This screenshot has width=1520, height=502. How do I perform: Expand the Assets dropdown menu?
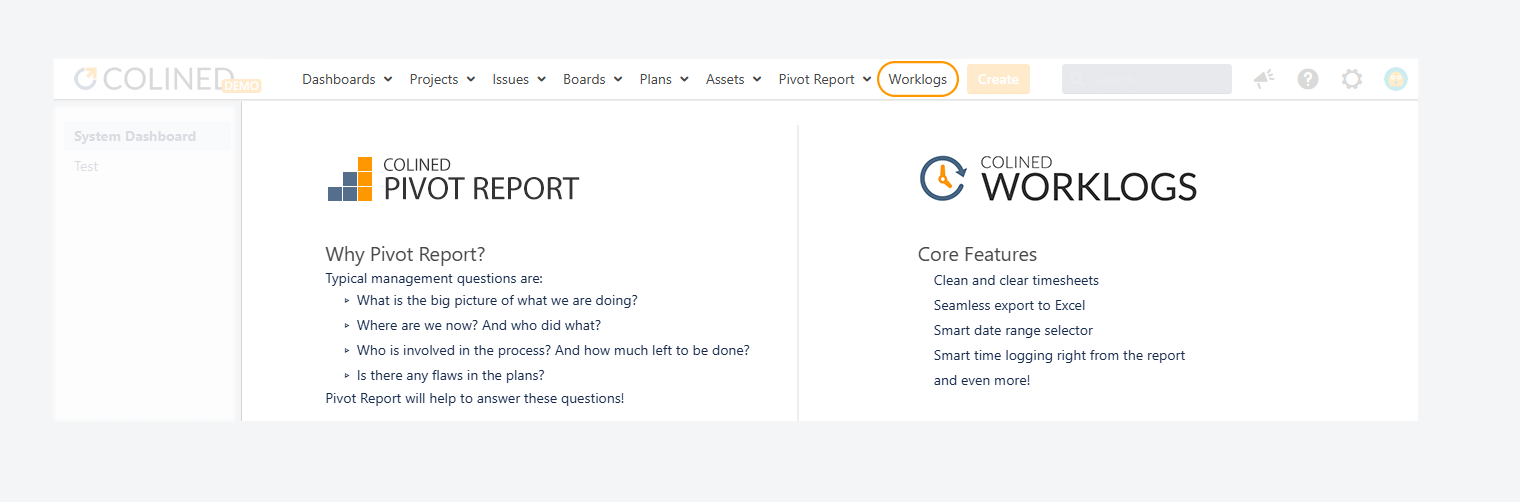734,79
